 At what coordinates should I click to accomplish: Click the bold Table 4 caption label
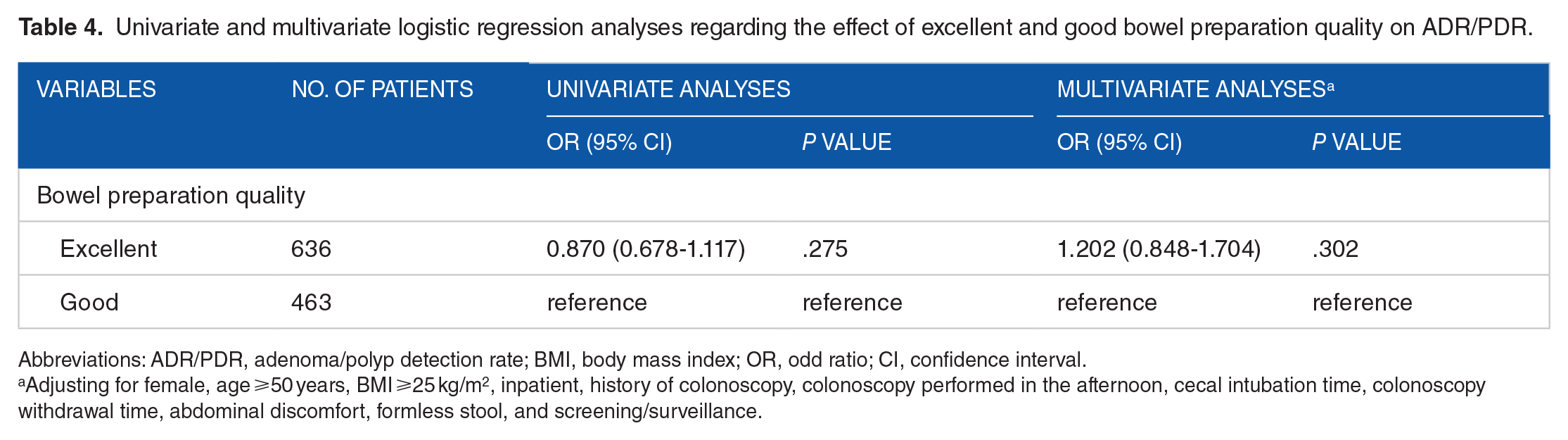click(60, 27)
